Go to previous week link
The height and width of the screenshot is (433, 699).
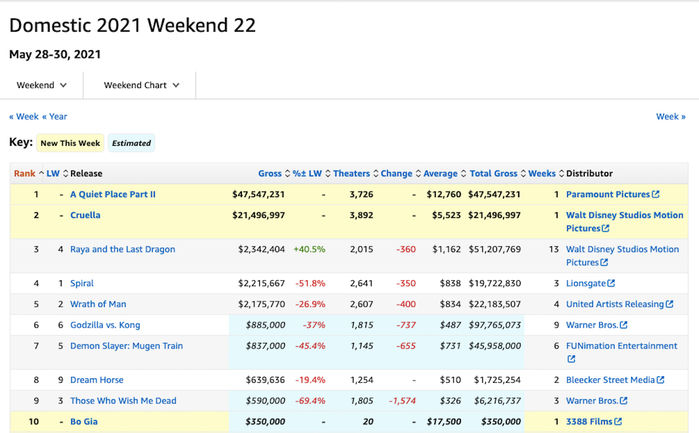pyautogui.click(x=24, y=116)
